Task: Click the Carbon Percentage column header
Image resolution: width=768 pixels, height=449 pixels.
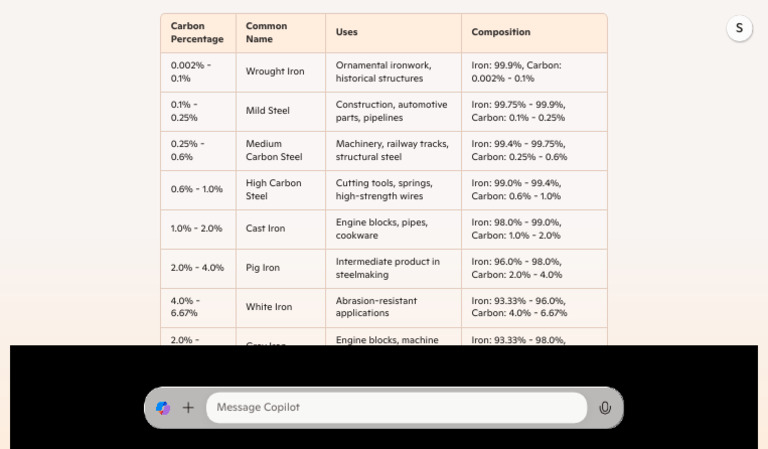Action: 197,33
